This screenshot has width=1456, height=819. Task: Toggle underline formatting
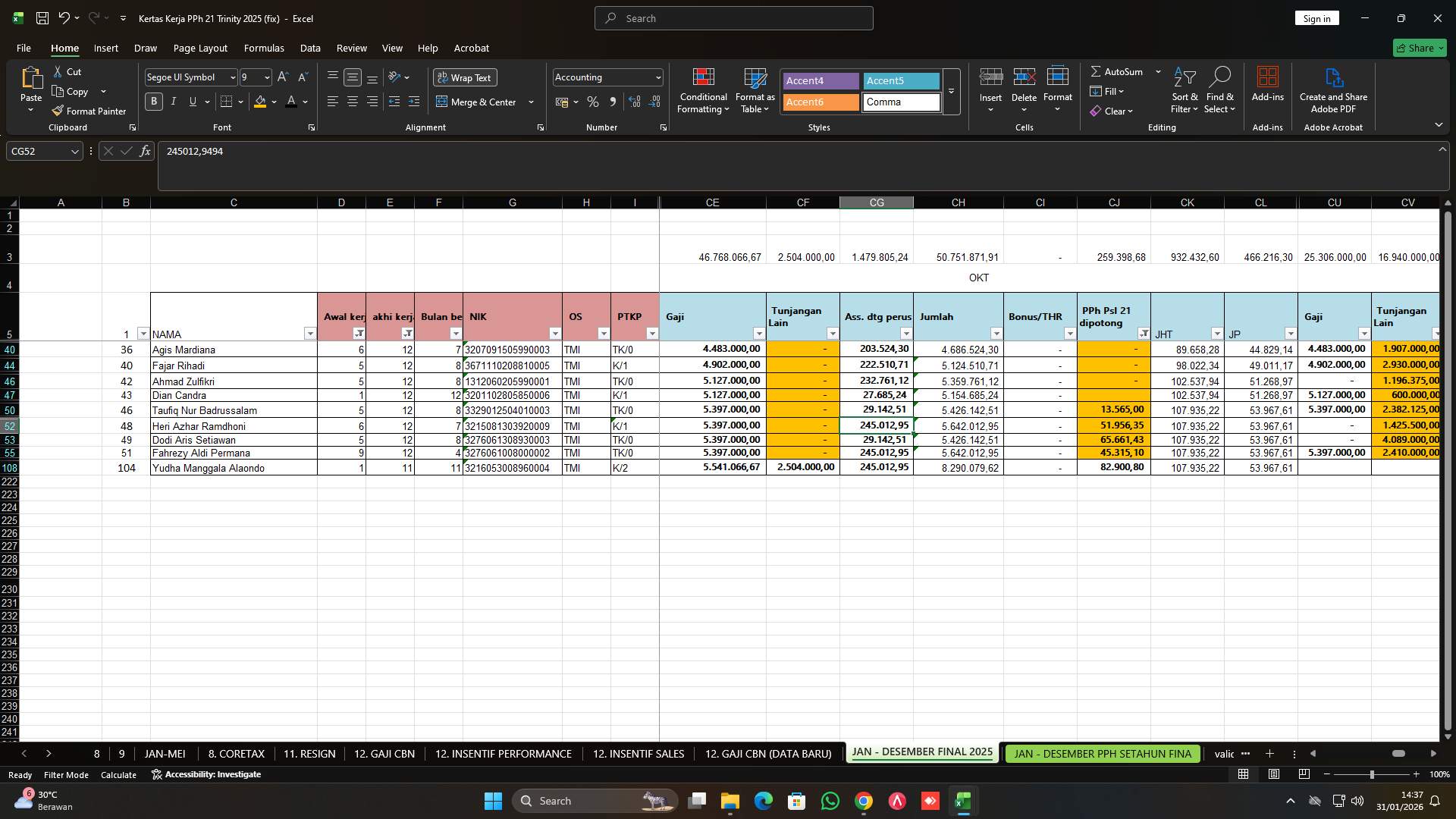(x=192, y=101)
